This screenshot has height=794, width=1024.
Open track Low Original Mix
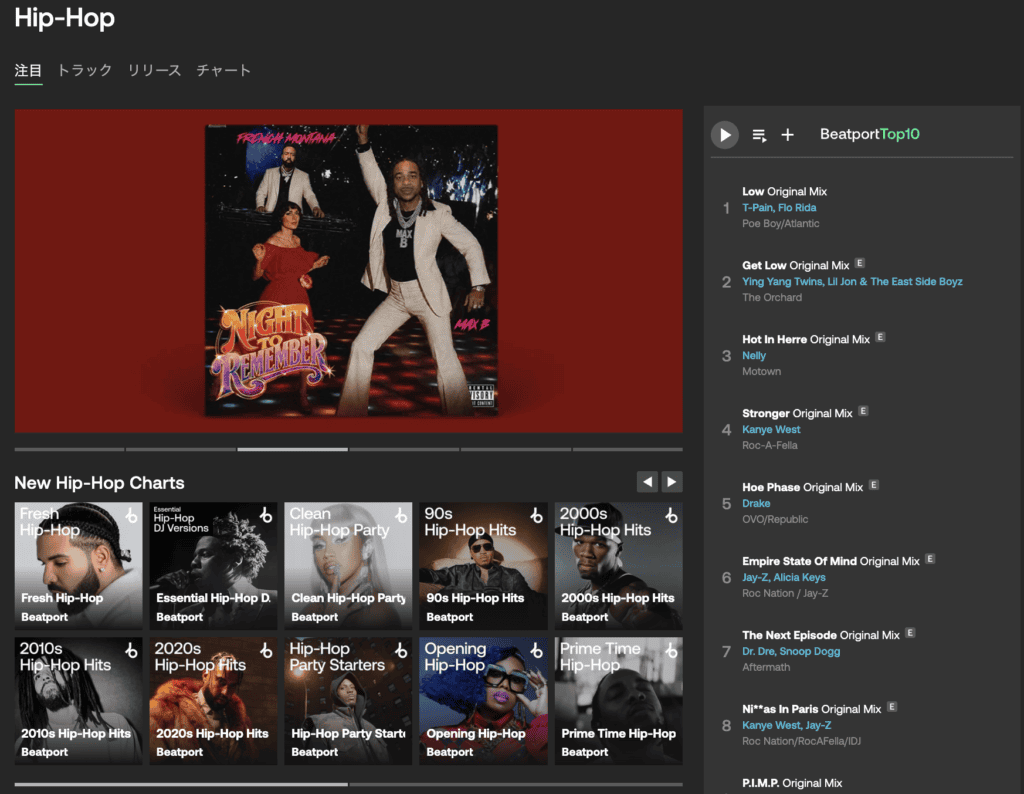[784, 191]
